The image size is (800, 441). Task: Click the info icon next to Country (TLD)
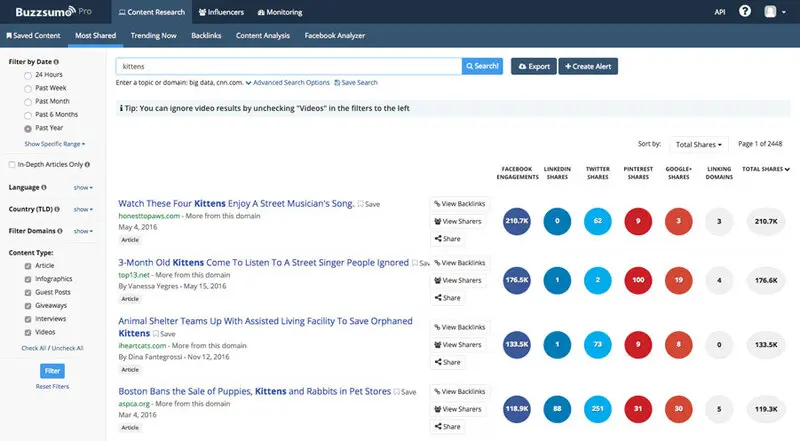click(57, 209)
